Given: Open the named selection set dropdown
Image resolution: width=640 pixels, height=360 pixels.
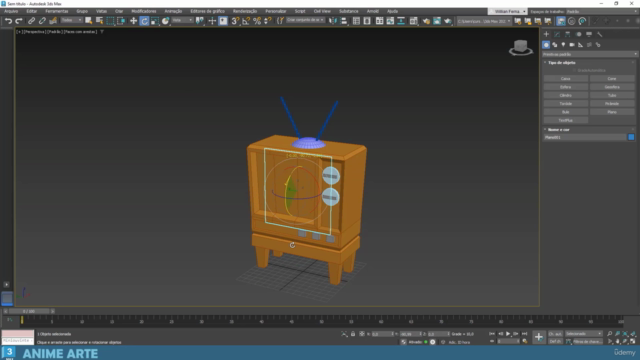Looking at the screenshot, I should pos(305,20).
